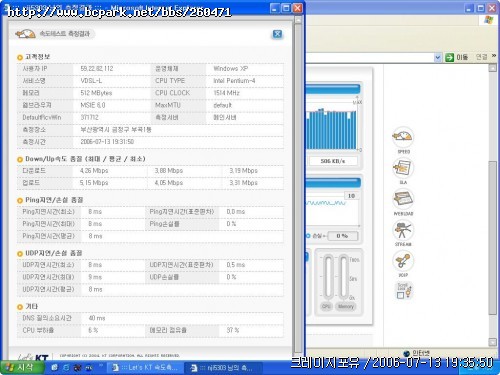This screenshot has height=375, width=500.
Task: Maximize the background browser window
Action: coord(480,8)
